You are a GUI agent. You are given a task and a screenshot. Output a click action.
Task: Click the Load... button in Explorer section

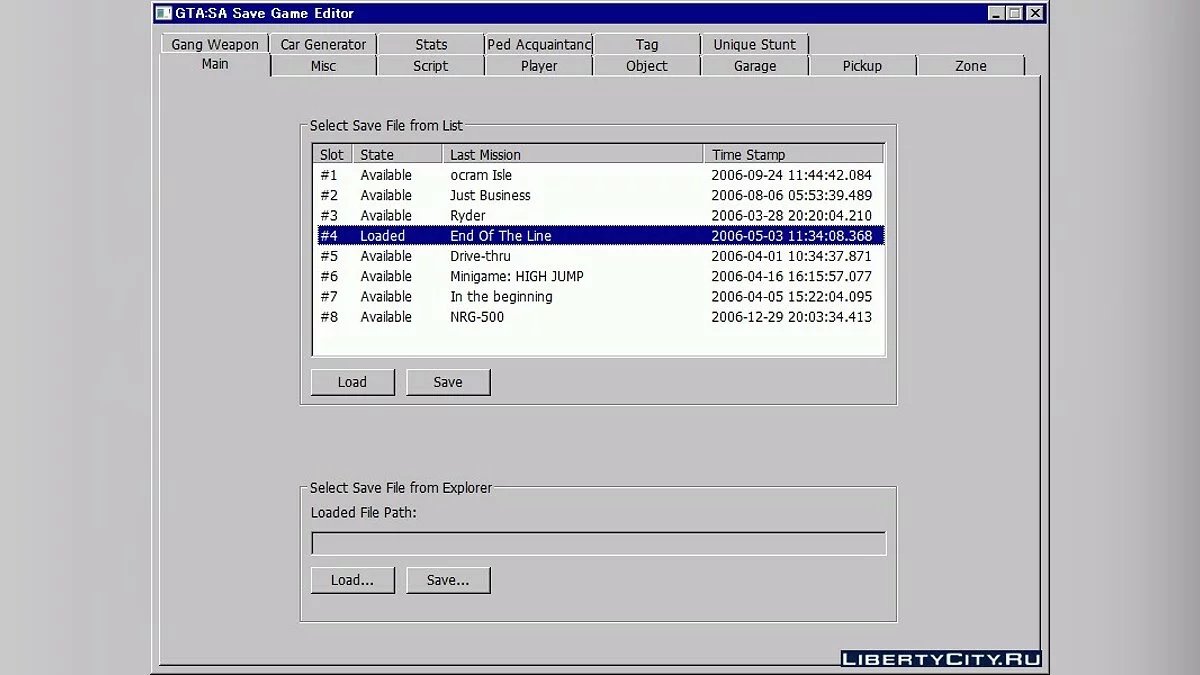point(352,580)
